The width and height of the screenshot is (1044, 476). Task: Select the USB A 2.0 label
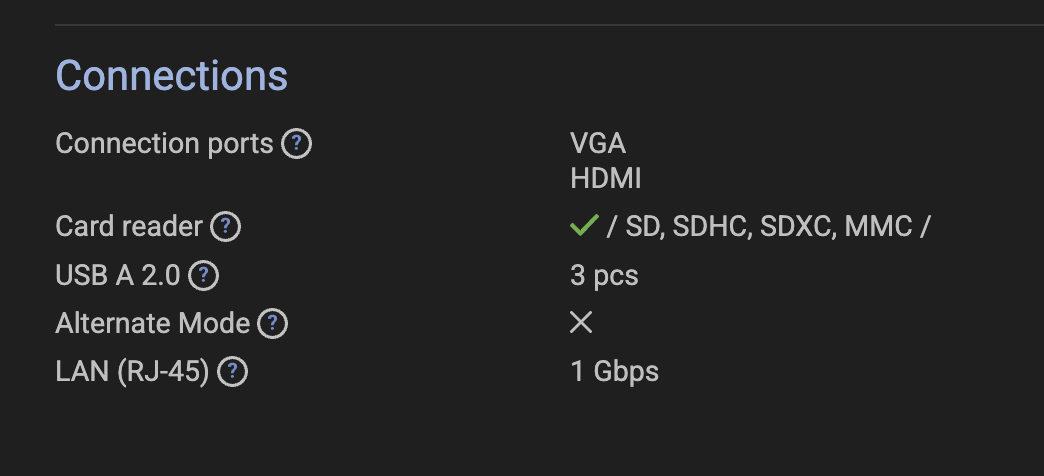[118, 276]
